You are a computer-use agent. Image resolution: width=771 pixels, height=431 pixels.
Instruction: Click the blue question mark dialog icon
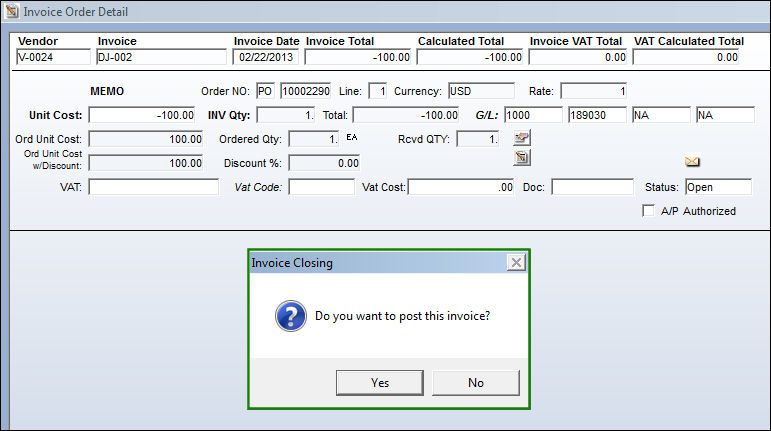click(291, 316)
